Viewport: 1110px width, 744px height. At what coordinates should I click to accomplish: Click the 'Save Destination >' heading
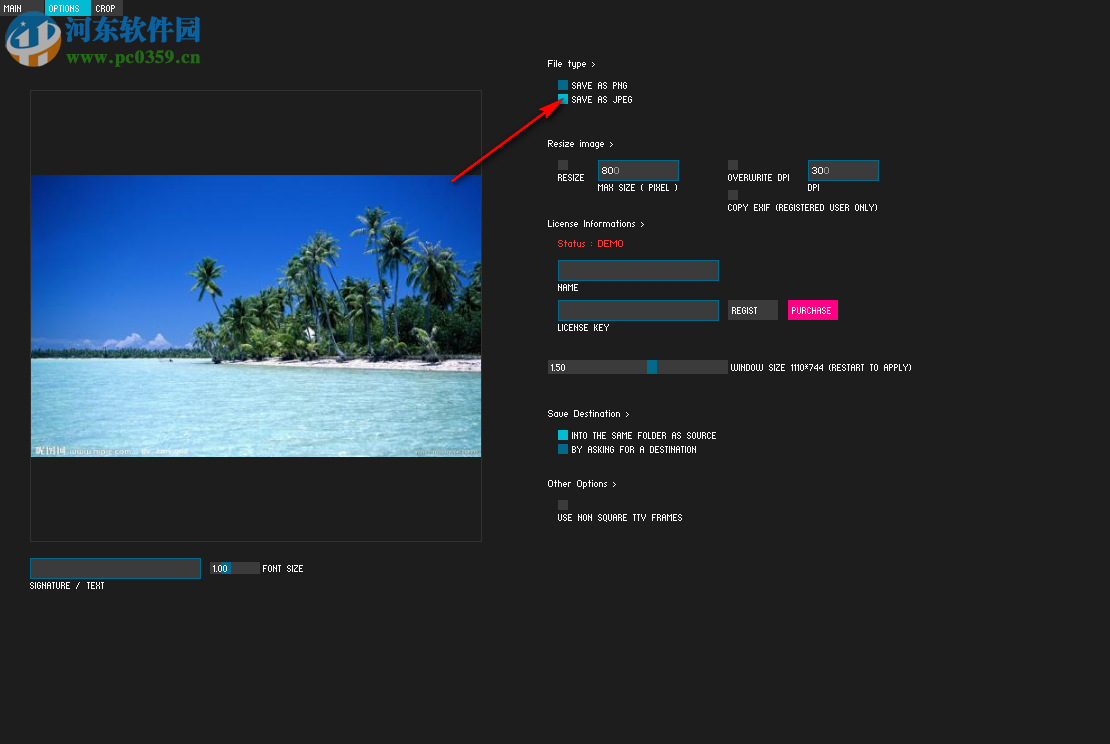[588, 413]
